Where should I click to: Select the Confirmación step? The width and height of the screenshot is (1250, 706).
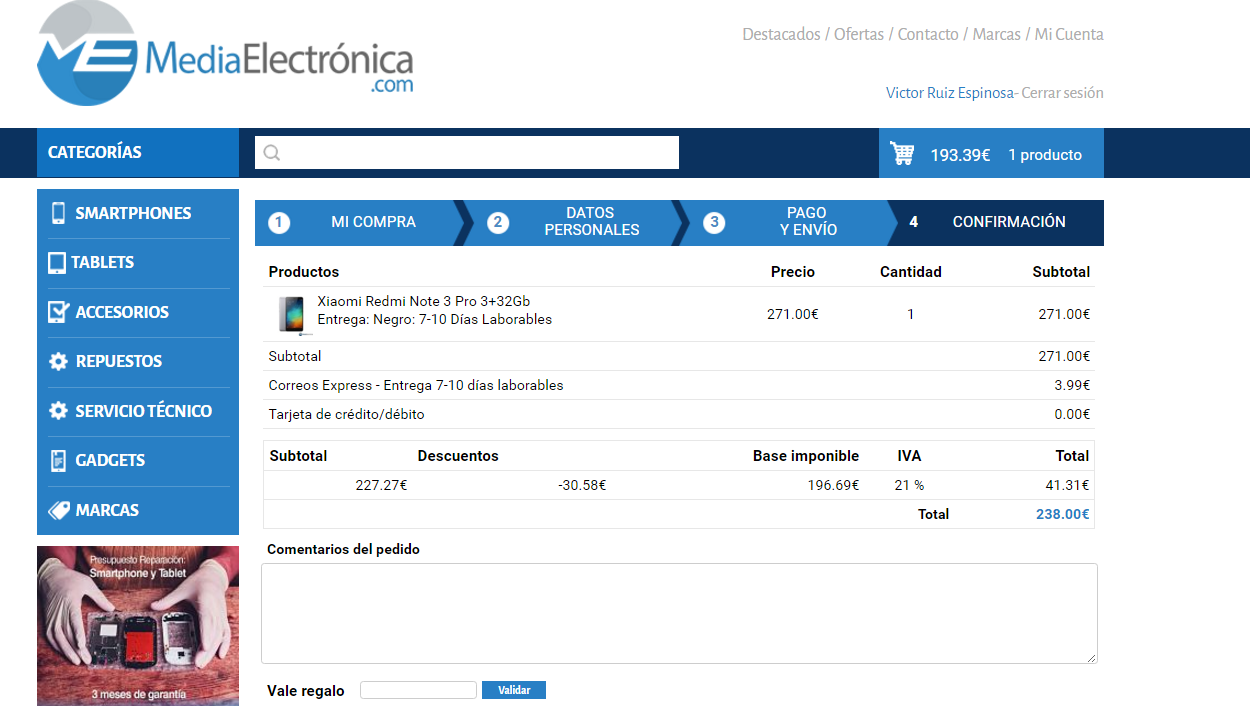[x=1009, y=222]
